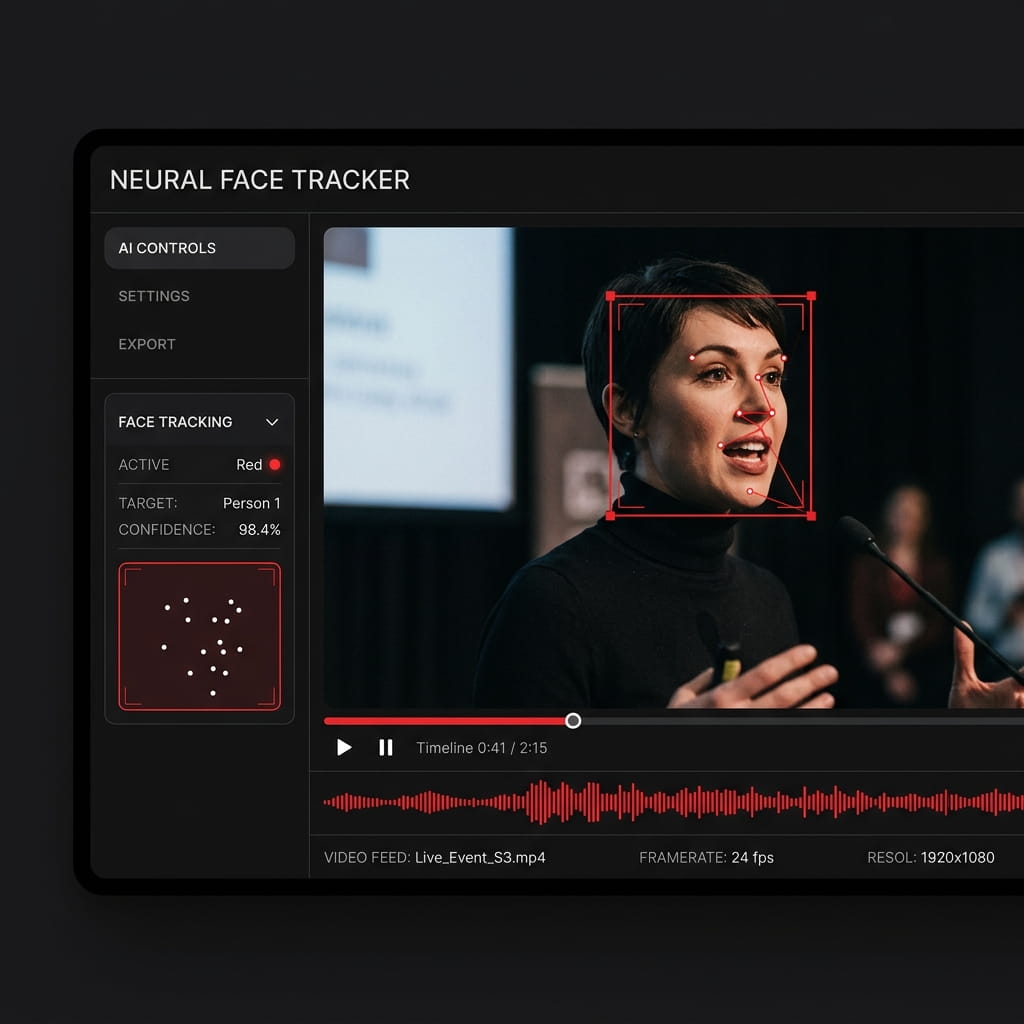Image resolution: width=1024 pixels, height=1024 pixels.
Task: Switch to the Settings menu item
Action: (x=154, y=296)
